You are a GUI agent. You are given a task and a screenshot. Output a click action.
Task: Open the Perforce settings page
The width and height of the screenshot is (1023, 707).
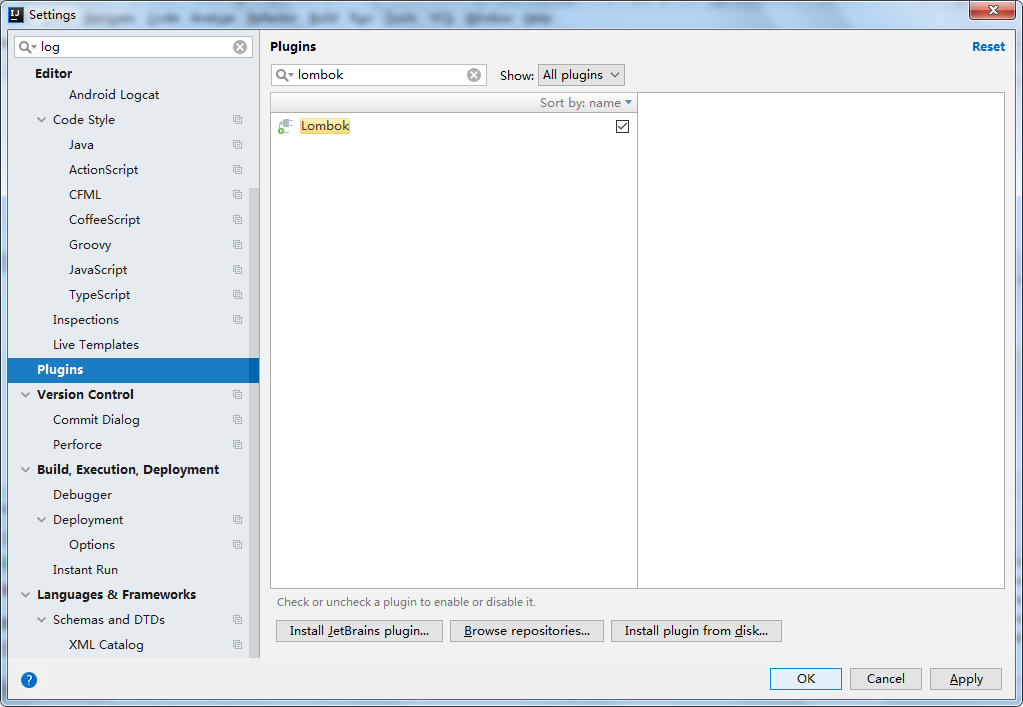[78, 445]
